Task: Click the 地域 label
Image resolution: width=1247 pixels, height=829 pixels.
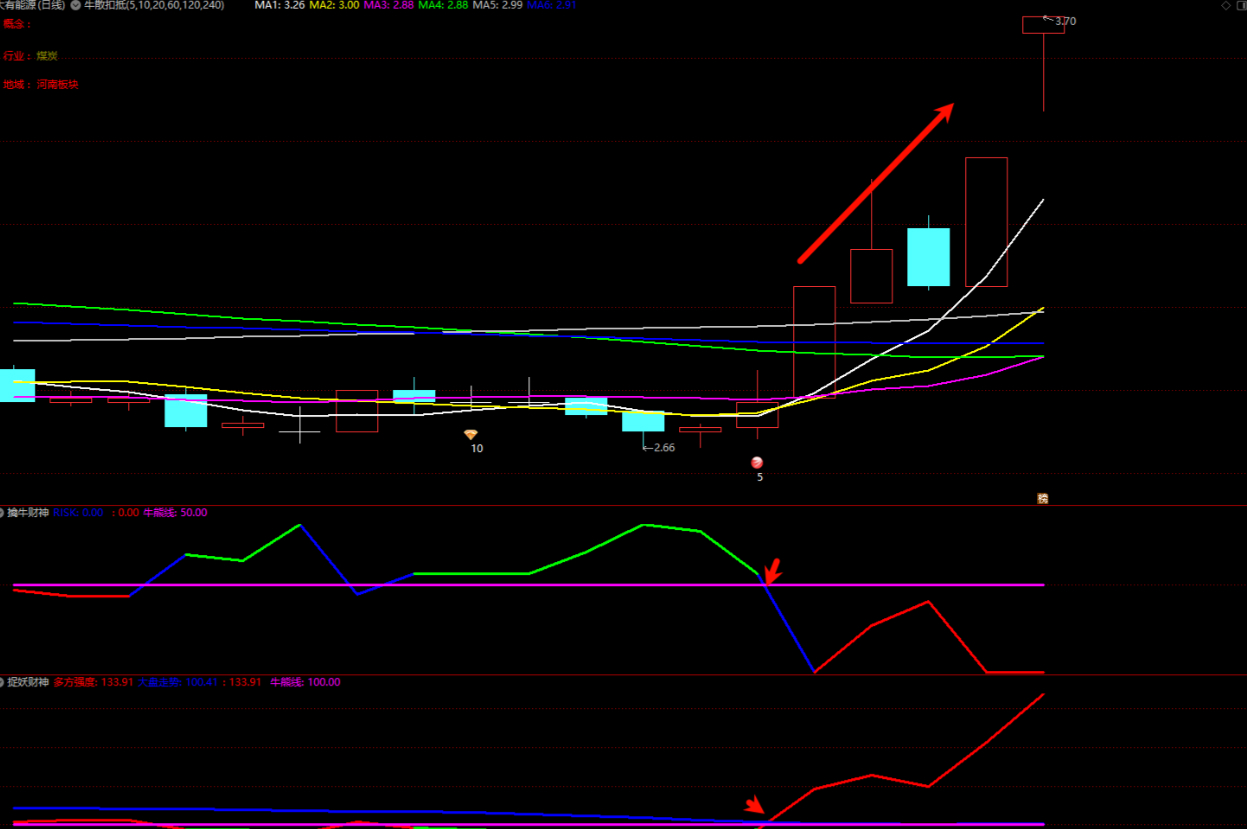Action: tap(15, 85)
